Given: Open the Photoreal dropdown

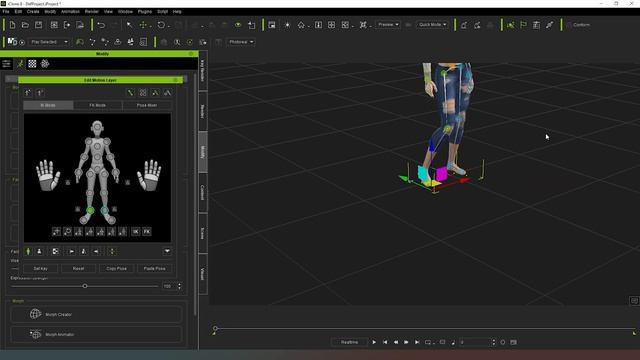Looking at the screenshot, I should 241,42.
